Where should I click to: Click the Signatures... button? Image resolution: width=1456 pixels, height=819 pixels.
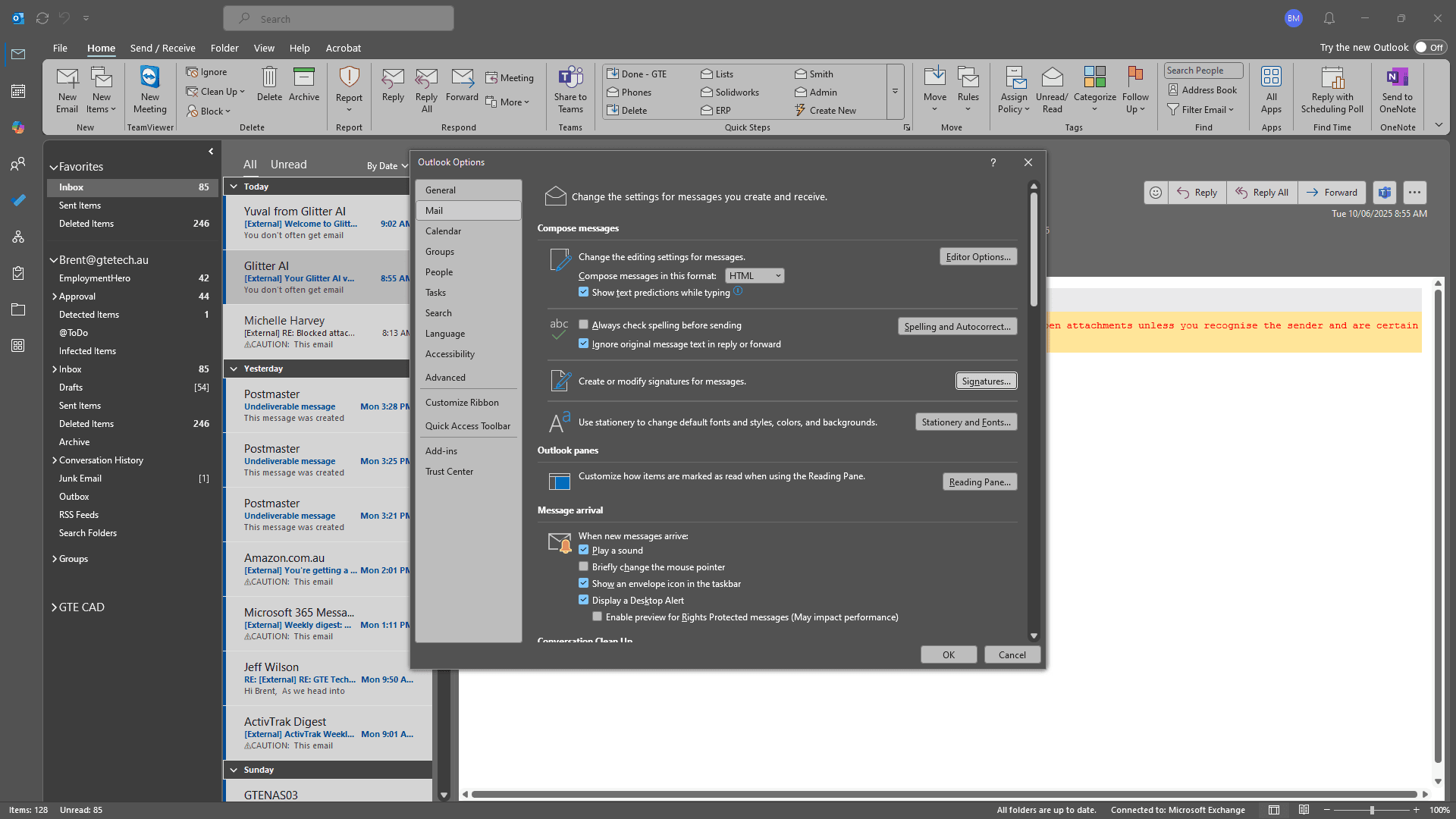pyautogui.click(x=986, y=381)
